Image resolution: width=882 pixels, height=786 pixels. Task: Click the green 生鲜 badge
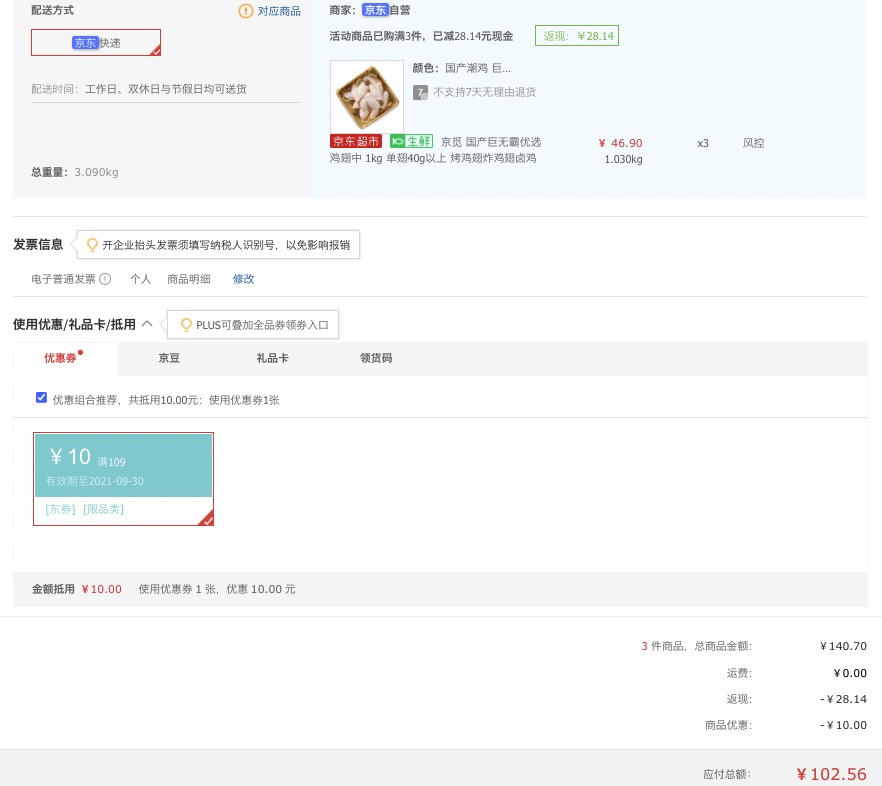click(x=411, y=141)
